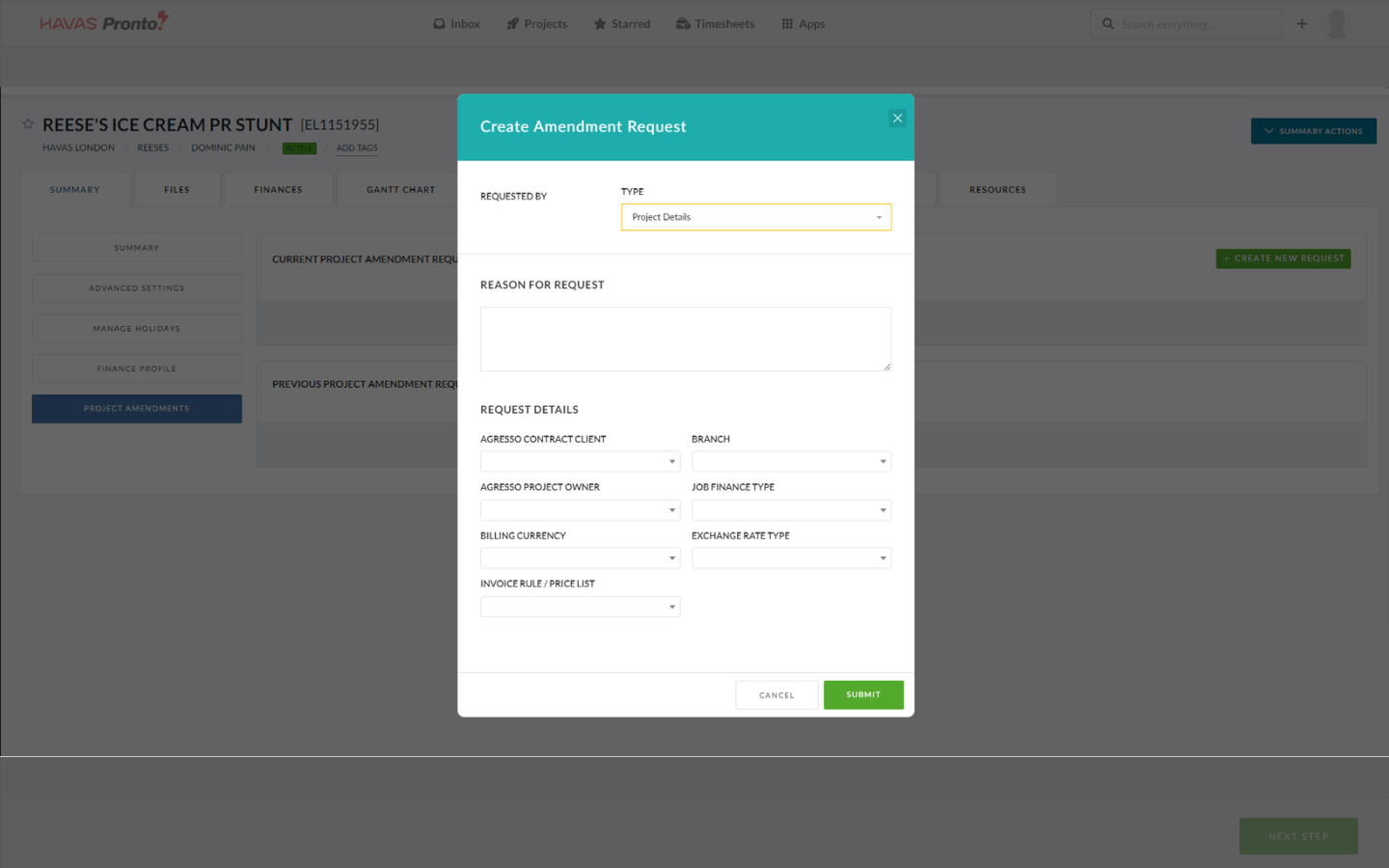Open the Summary Actions dropdown button
The image size is (1389, 868).
(1314, 131)
